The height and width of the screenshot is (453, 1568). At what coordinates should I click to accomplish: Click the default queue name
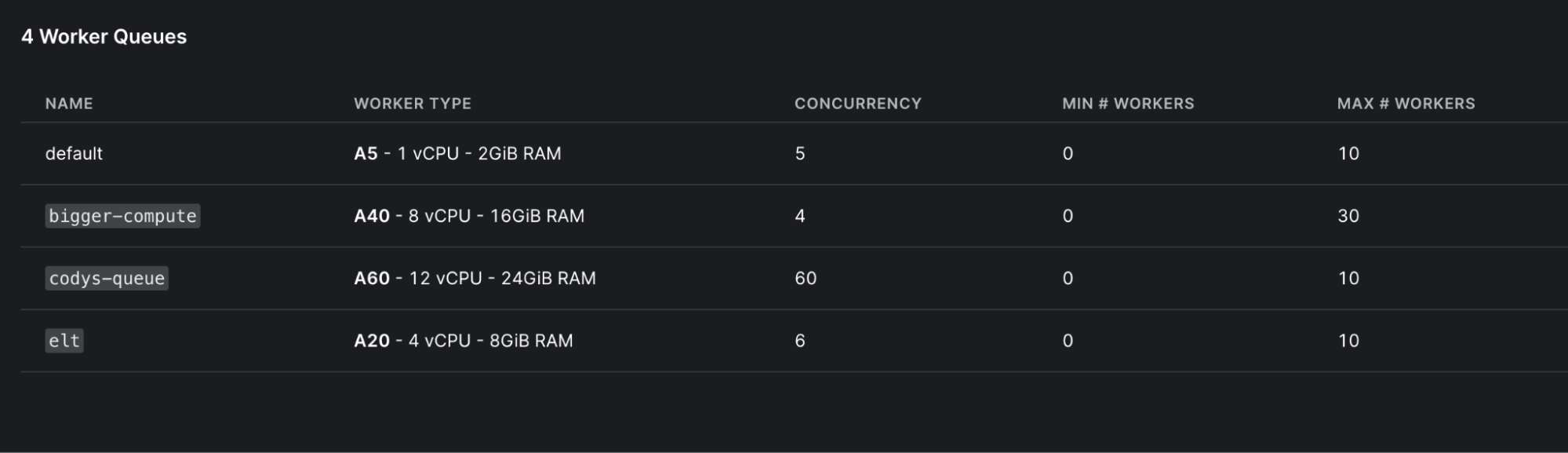74,154
